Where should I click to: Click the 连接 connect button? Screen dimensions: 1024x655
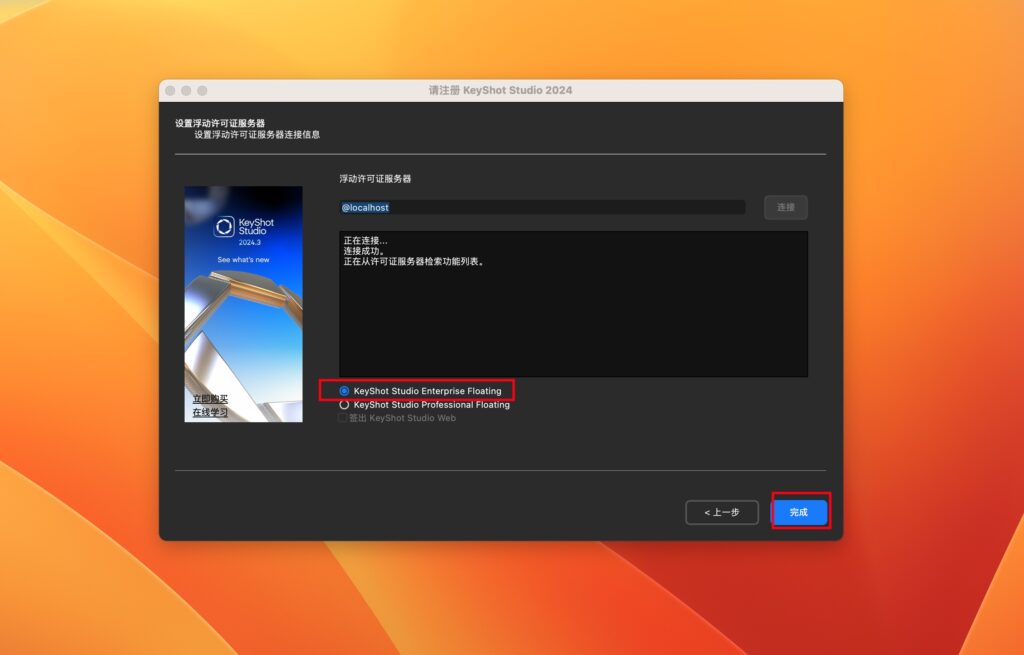click(786, 206)
